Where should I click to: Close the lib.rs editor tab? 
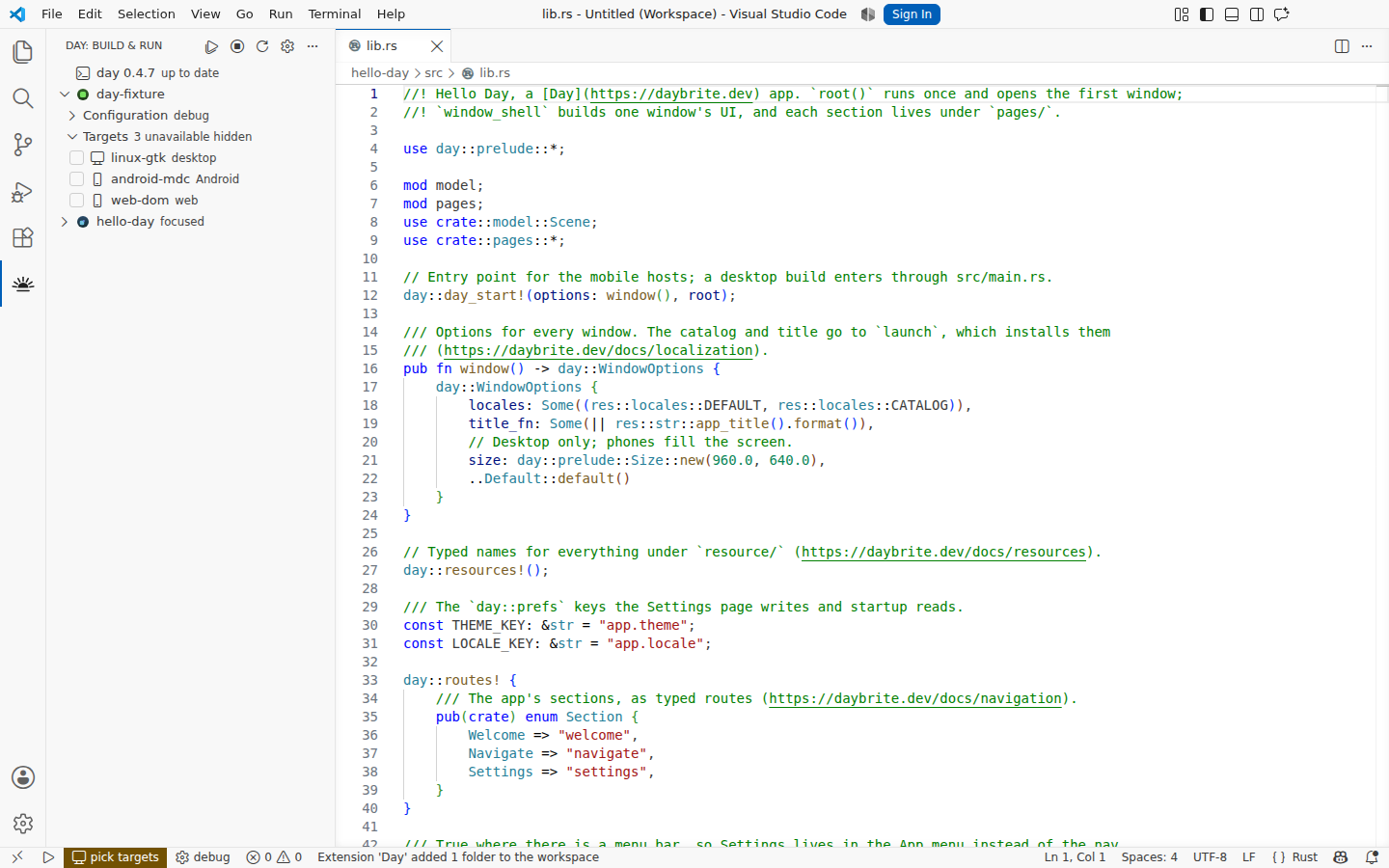pyautogui.click(x=437, y=46)
